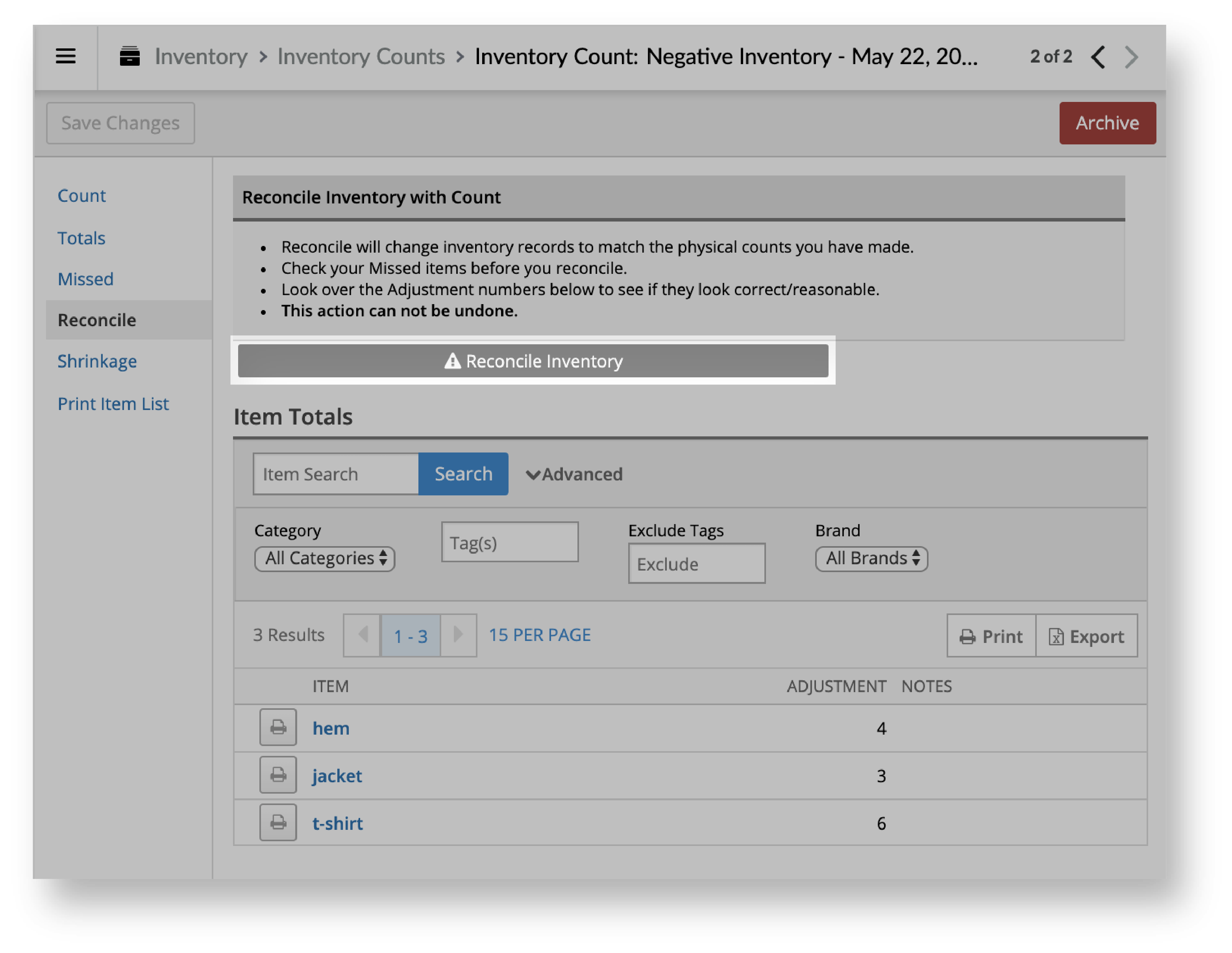1232x953 pixels.
Task: Switch to the Shrinkage tab
Action: pyautogui.click(x=97, y=361)
